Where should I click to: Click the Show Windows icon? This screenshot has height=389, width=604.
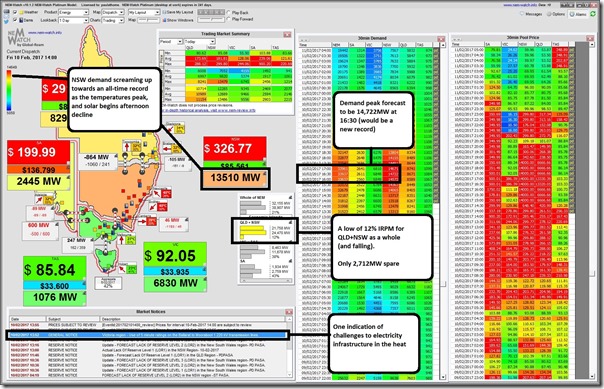178,20
